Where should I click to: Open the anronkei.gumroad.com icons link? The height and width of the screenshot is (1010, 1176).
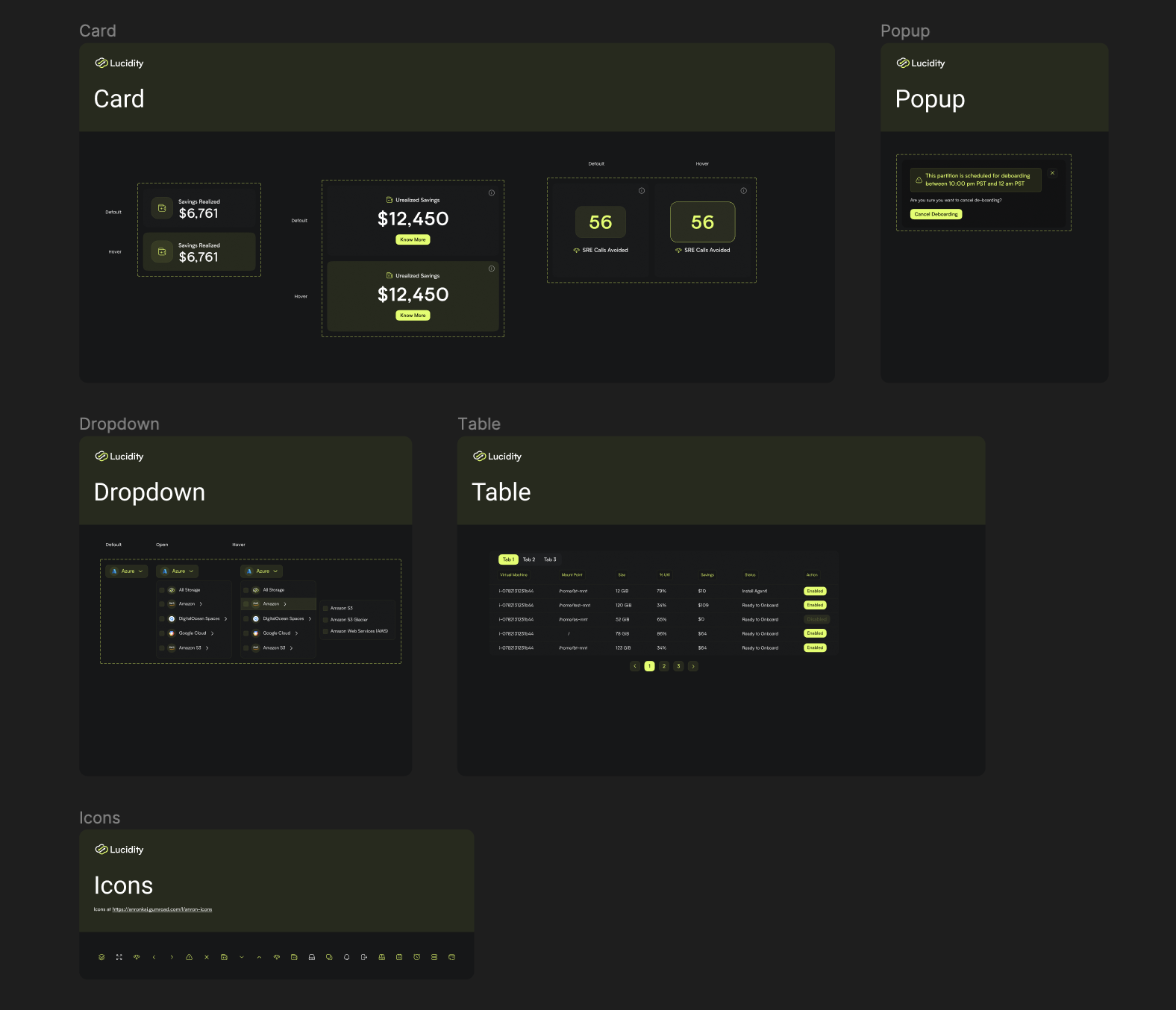[x=162, y=909]
